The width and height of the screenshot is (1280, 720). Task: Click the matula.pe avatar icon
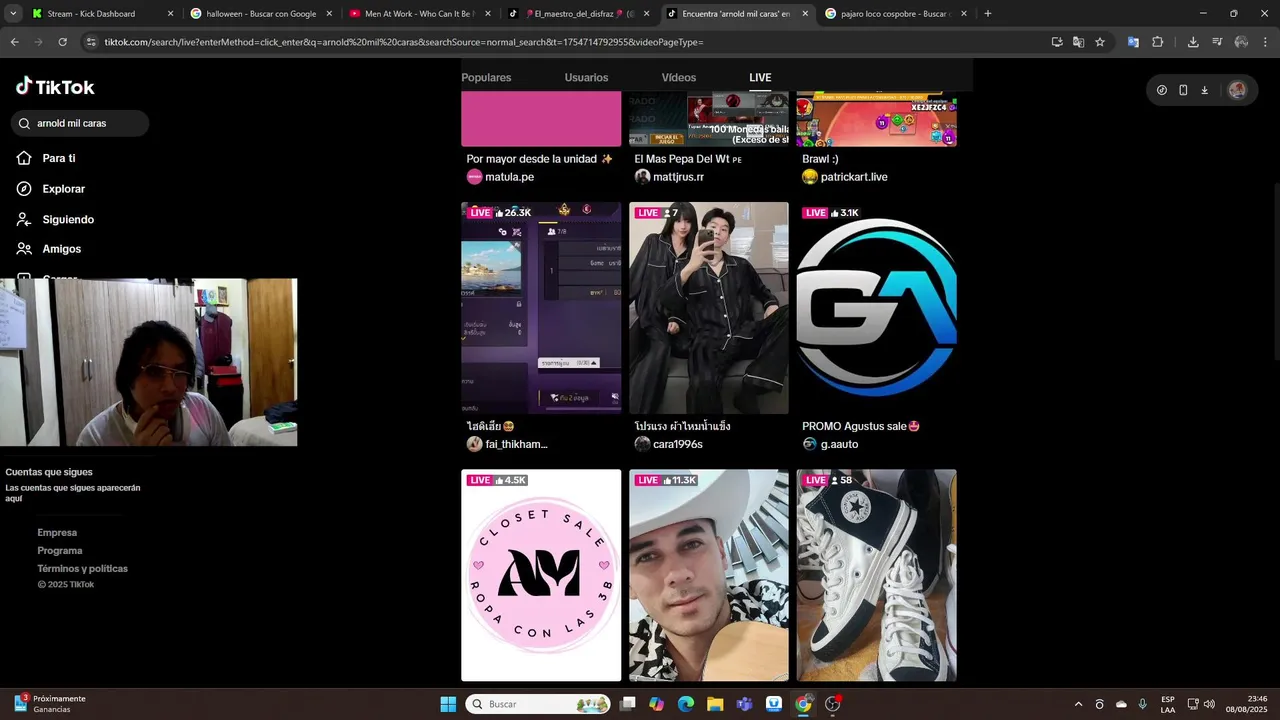pyautogui.click(x=474, y=177)
